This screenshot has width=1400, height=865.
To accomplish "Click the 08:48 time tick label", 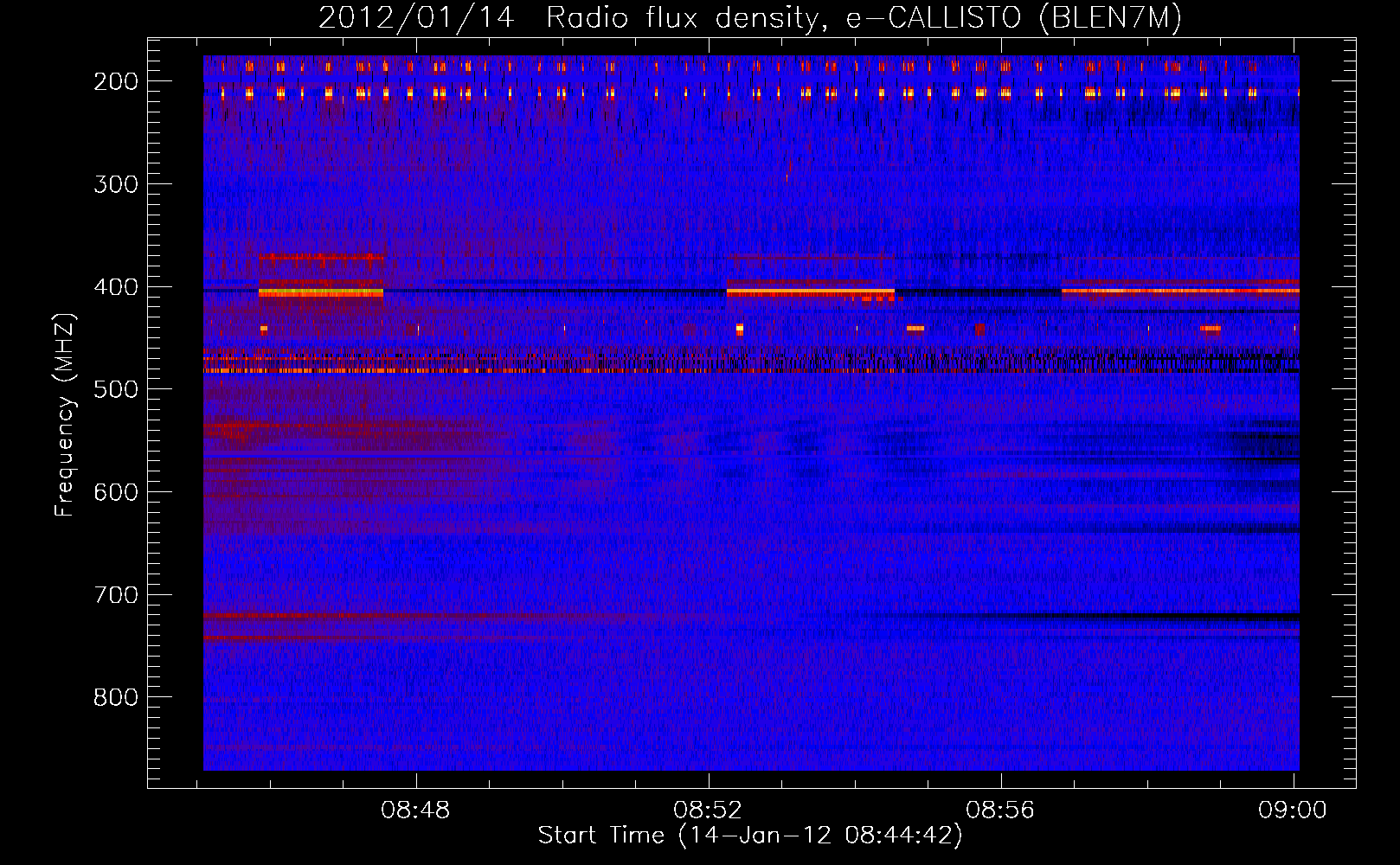I will (416, 811).
